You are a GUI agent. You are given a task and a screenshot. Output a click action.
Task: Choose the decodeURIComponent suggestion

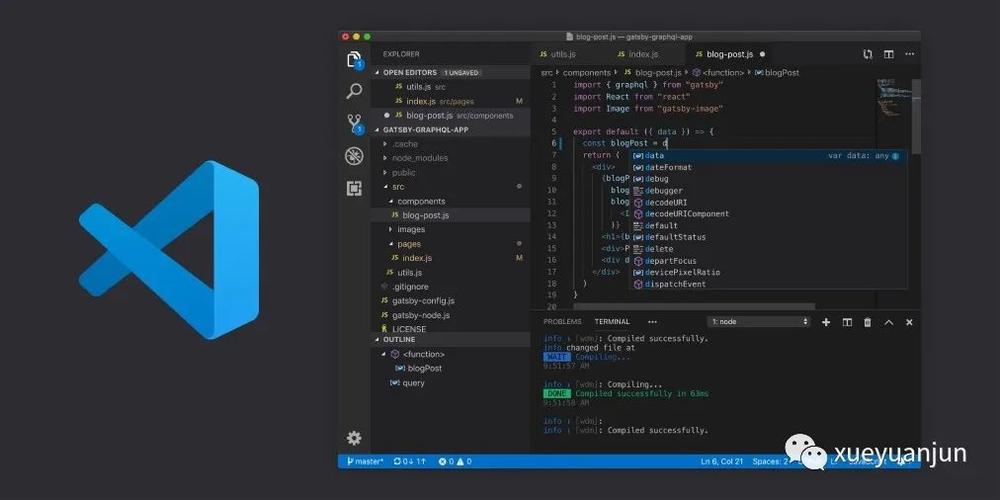tap(768, 214)
